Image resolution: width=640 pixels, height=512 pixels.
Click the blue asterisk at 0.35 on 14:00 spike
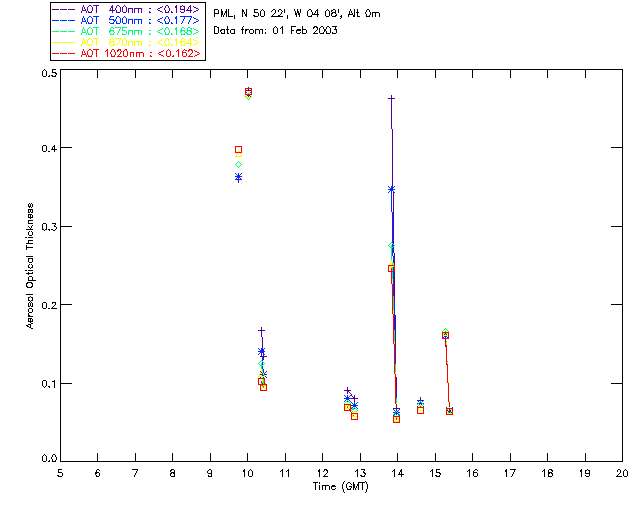391,189
